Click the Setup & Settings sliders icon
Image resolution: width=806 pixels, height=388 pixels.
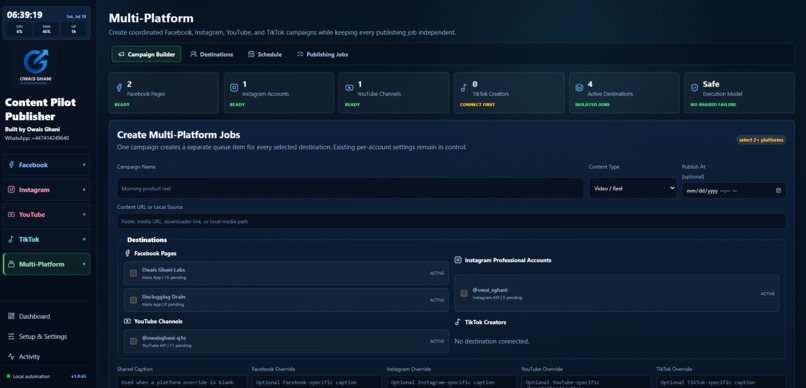(x=11, y=336)
